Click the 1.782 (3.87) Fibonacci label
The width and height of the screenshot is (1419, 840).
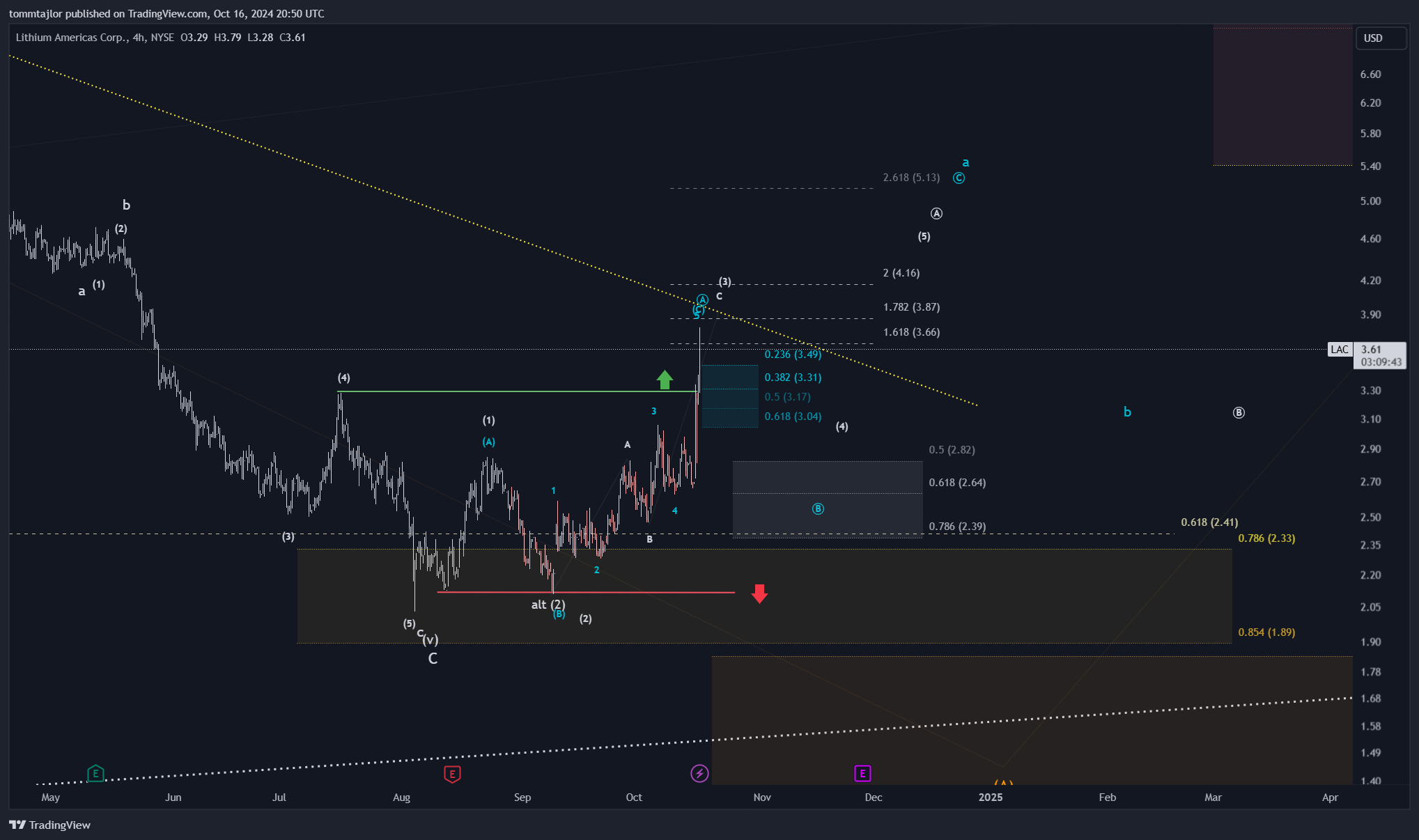click(911, 307)
